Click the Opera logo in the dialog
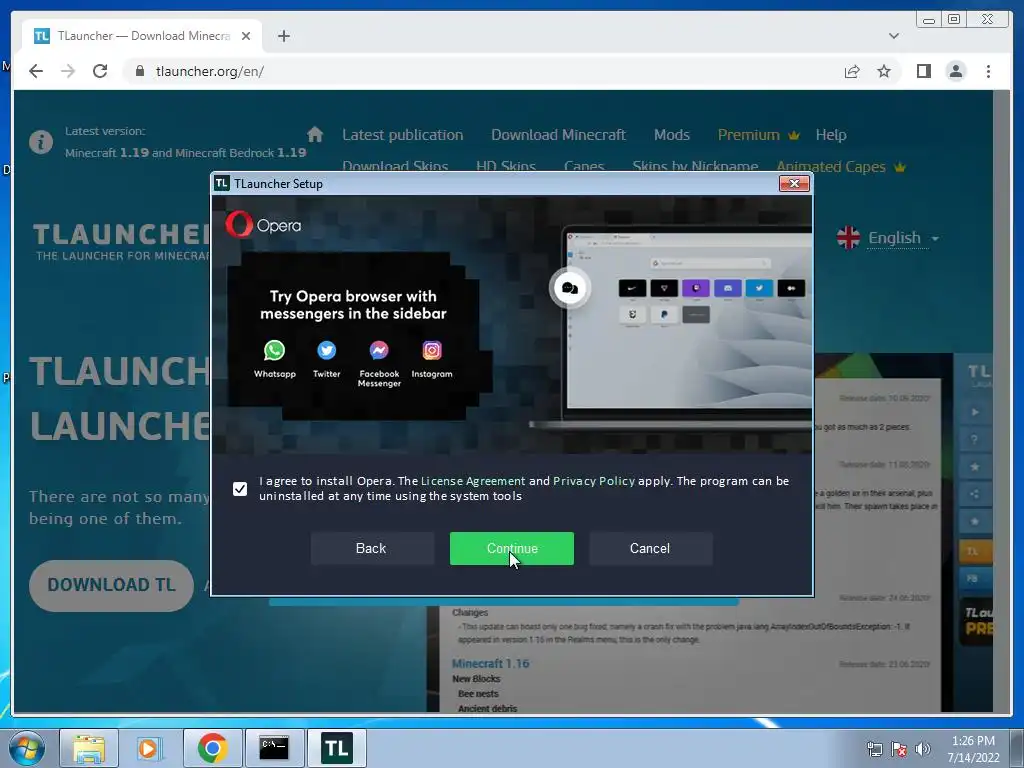 pyautogui.click(x=263, y=225)
